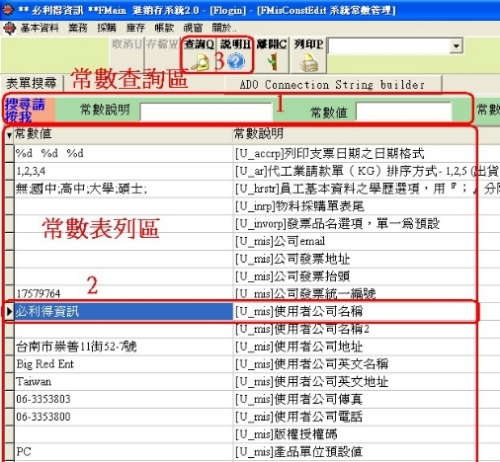This screenshot has width=500, height=462.
Task: Open the toolbar combo box dropdown arrow
Action: coord(456,46)
